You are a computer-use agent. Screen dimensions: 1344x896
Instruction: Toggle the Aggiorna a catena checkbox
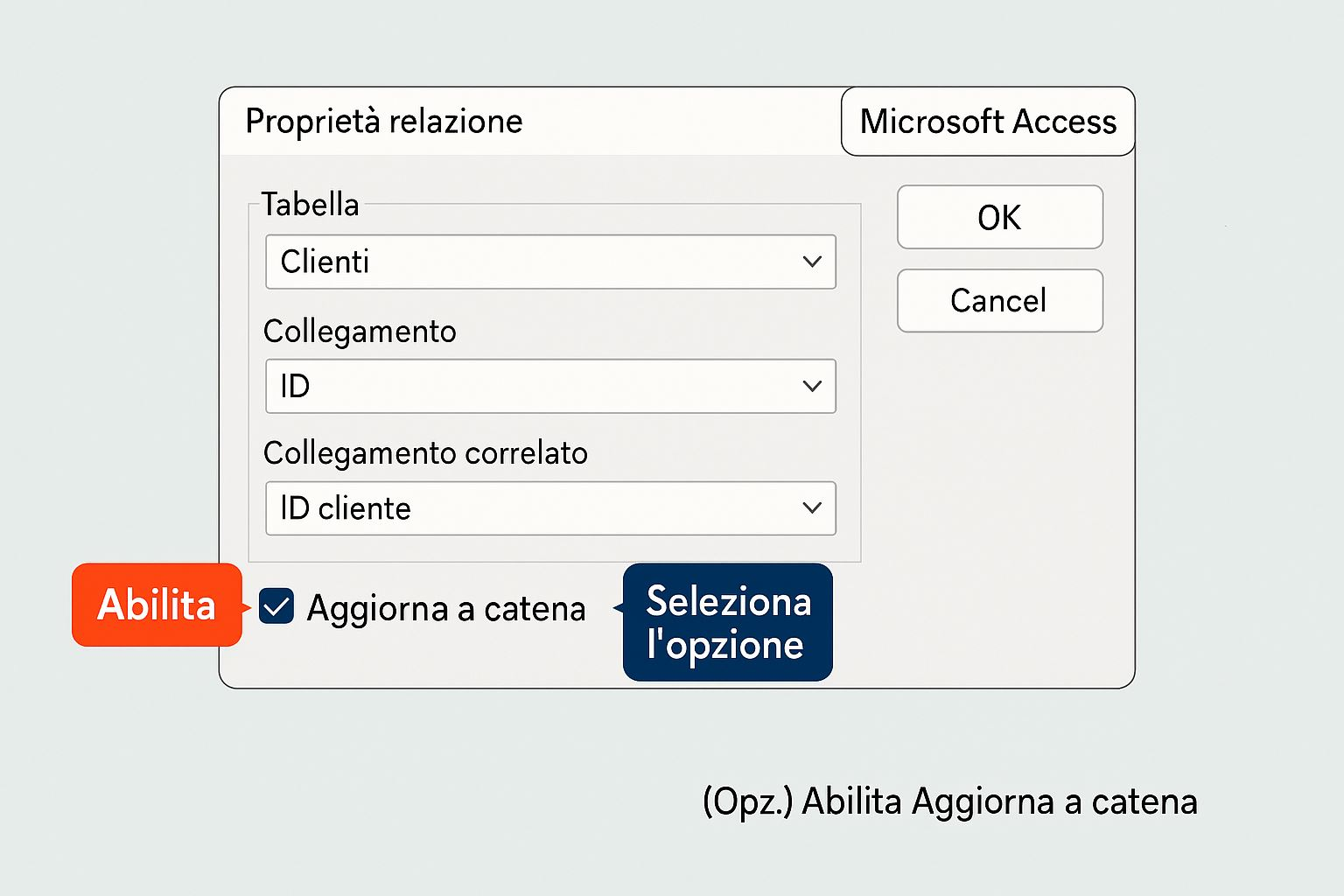click(276, 606)
